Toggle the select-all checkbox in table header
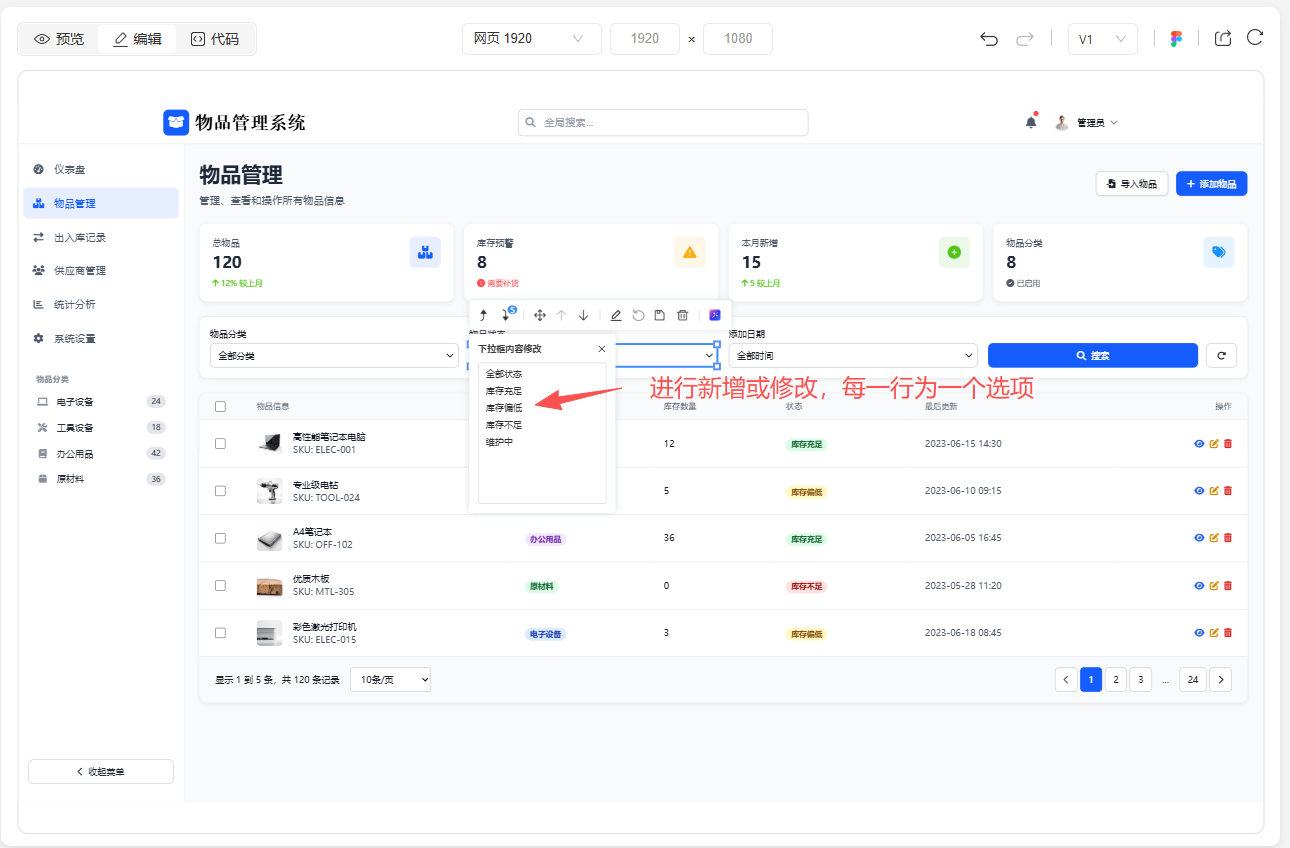1290x848 pixels. (220, 406)
